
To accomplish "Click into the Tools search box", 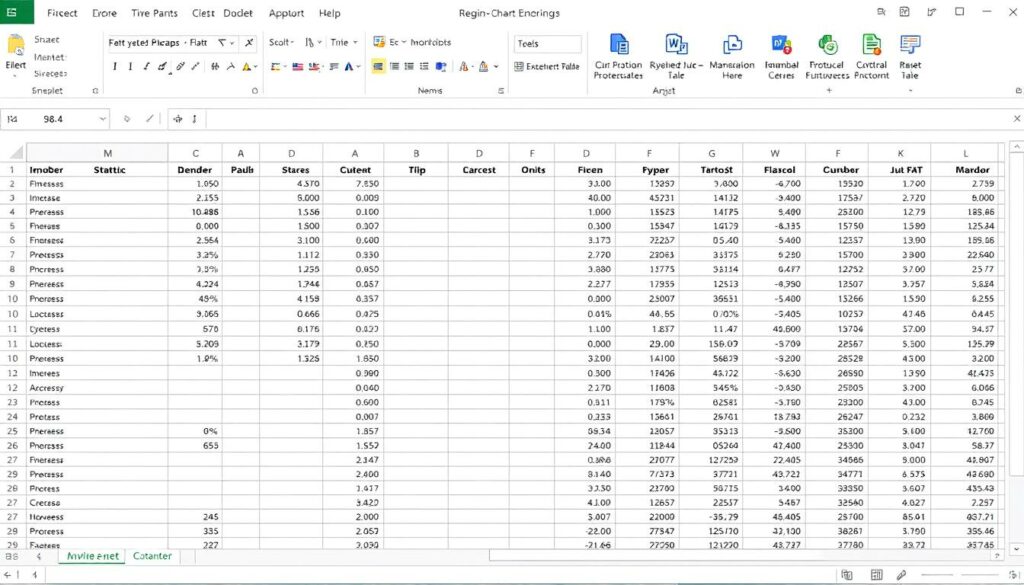I will [x=547, y=44].
